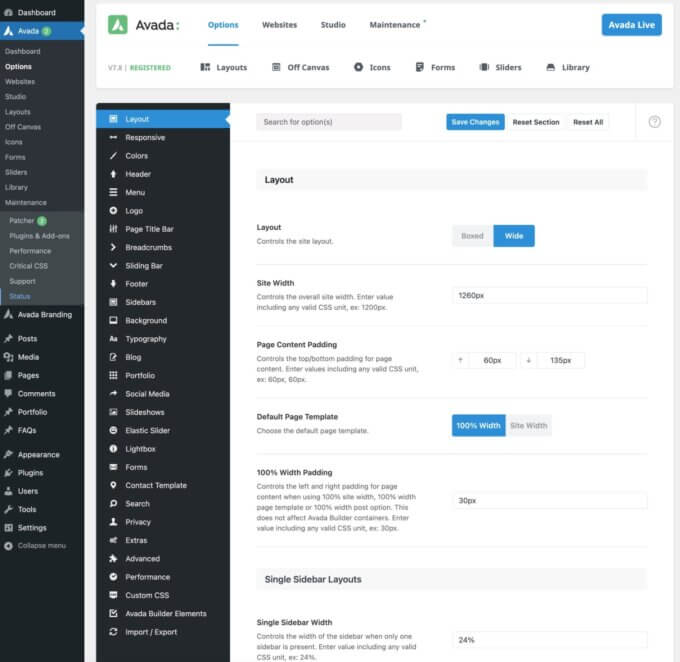This screenshot has width=680, height=662.
Task: Click the WordPress Dashboard gauge icon
Action: (8, 13)
